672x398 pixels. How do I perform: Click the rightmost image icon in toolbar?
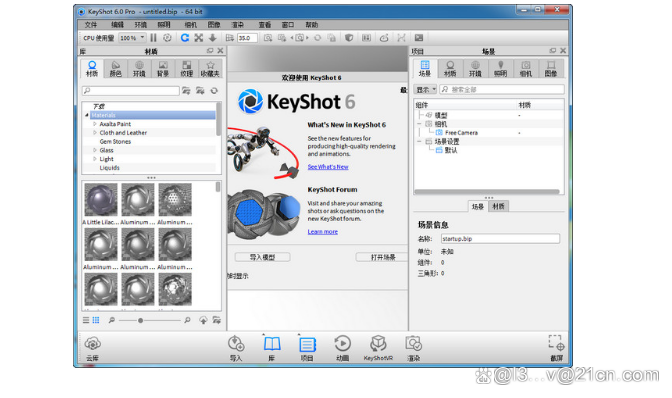[x=419, y=38]
